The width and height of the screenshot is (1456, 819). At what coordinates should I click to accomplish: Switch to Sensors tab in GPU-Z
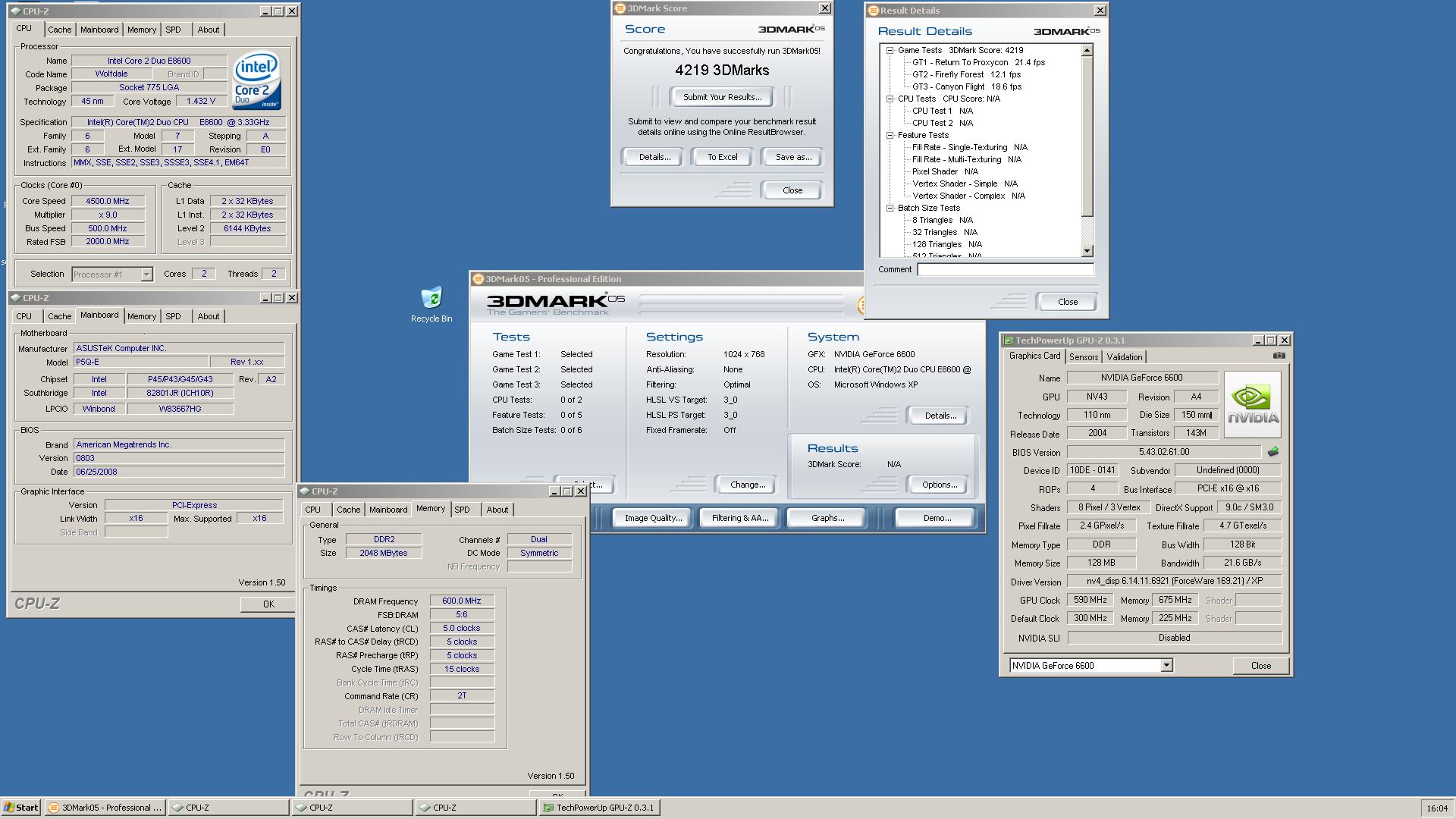point(1083,357)
